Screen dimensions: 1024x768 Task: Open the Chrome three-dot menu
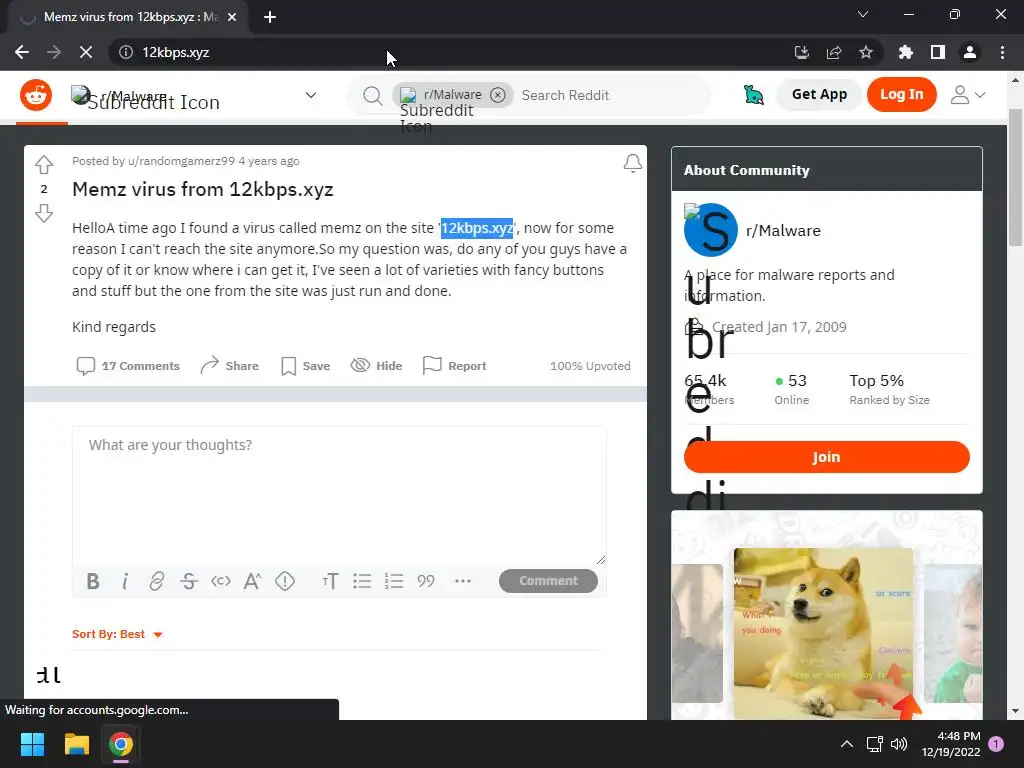tap(1002, 52)
